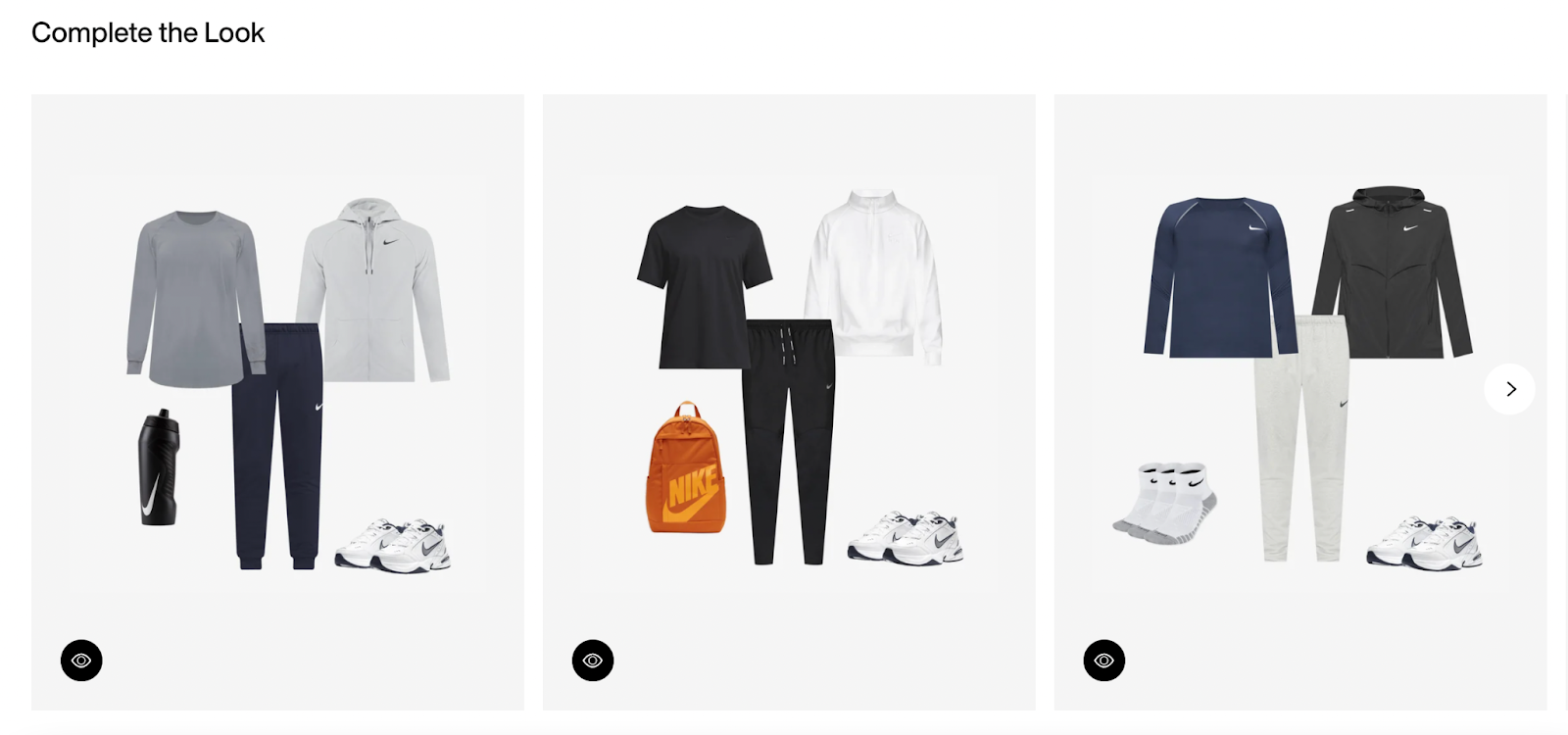Pick the light gray sweatpants
Viewport: 1568px width, 735px height.
point(1301,438)
